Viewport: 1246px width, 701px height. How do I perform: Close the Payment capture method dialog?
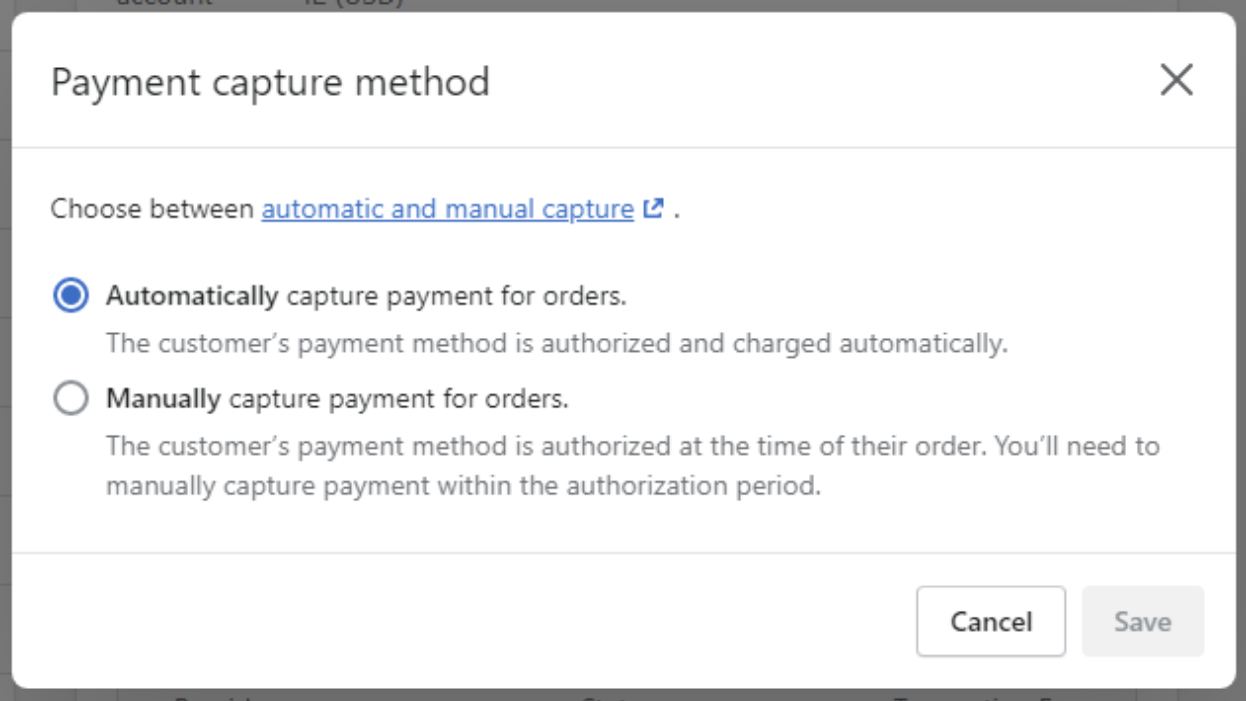point(1176,80)
